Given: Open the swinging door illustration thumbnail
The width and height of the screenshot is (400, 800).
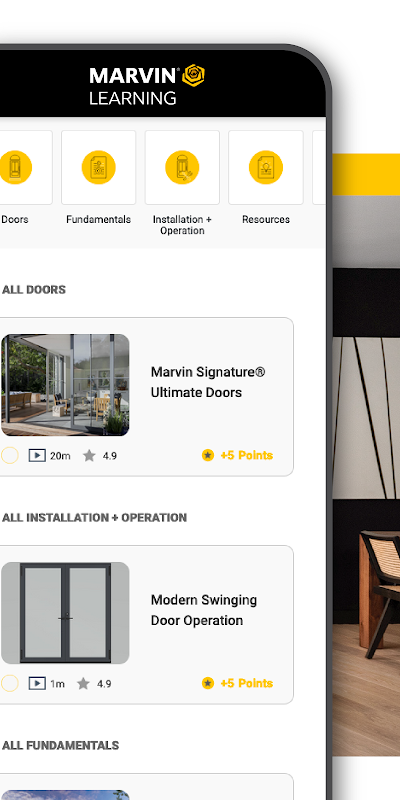Looking at the screenshot, I should tap(65, 613).
